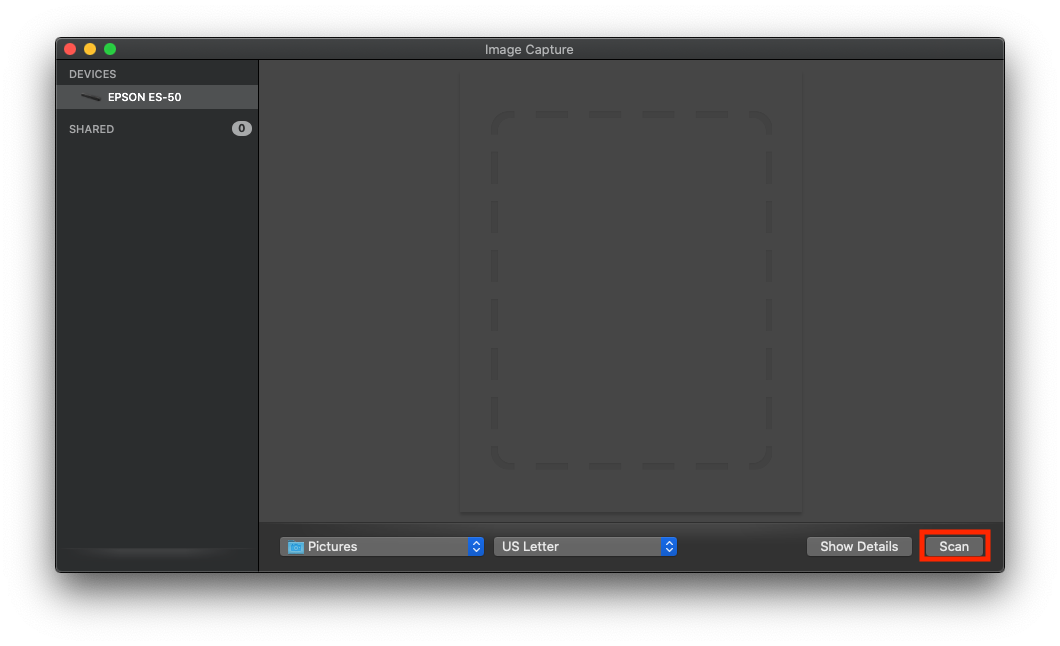
Task: Close the Image Capture window
Action: click(x=70, y=49)
